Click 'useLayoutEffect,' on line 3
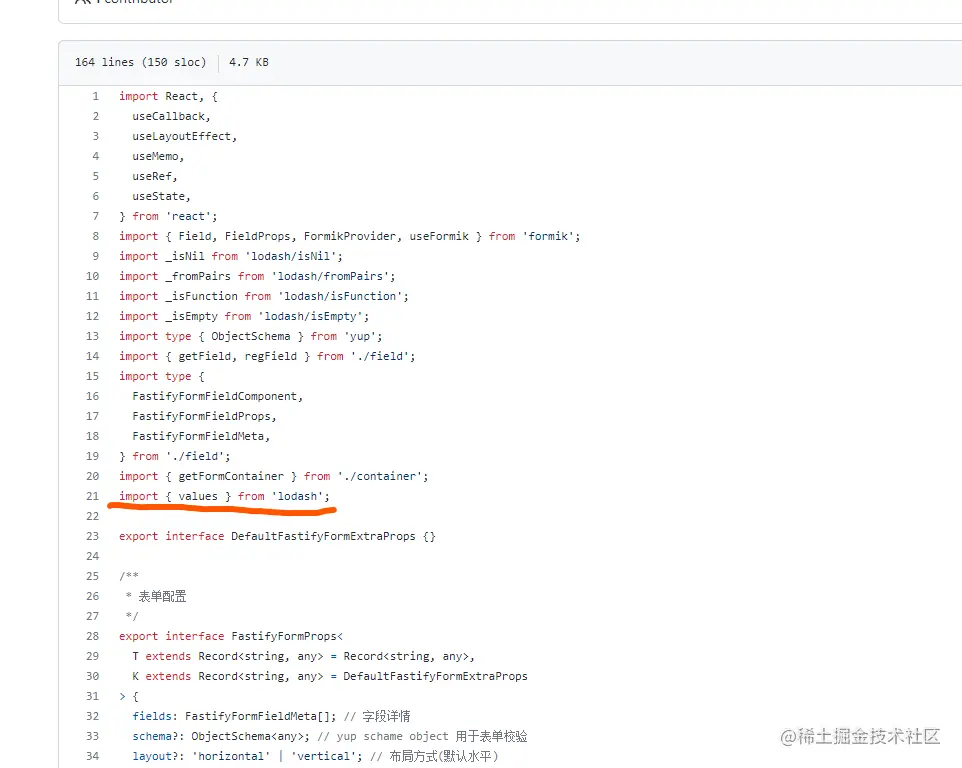 (x=185, y=136)
